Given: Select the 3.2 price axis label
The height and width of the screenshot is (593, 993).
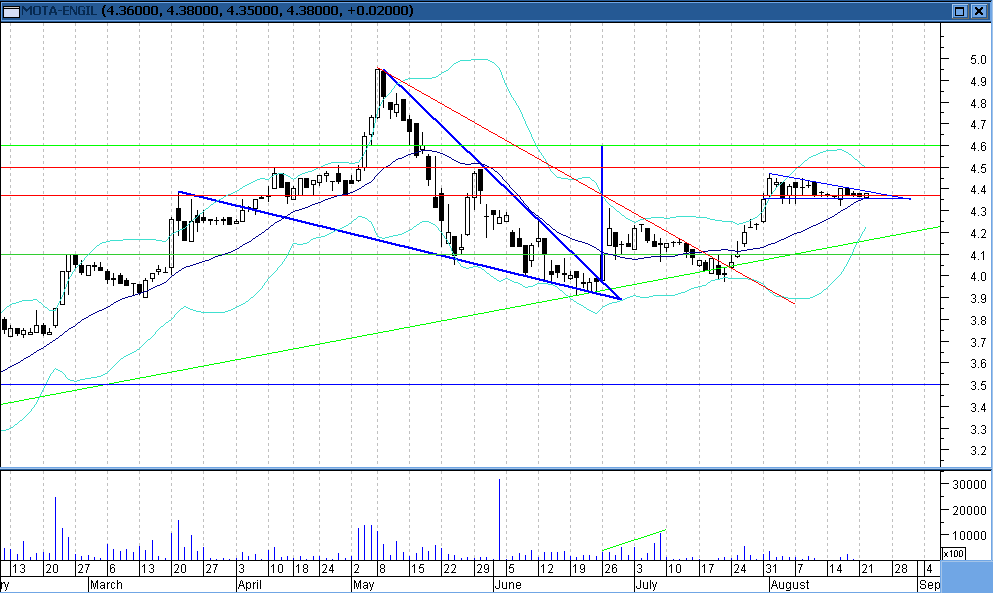Looking at the screenshot, I should click(978, 450).
